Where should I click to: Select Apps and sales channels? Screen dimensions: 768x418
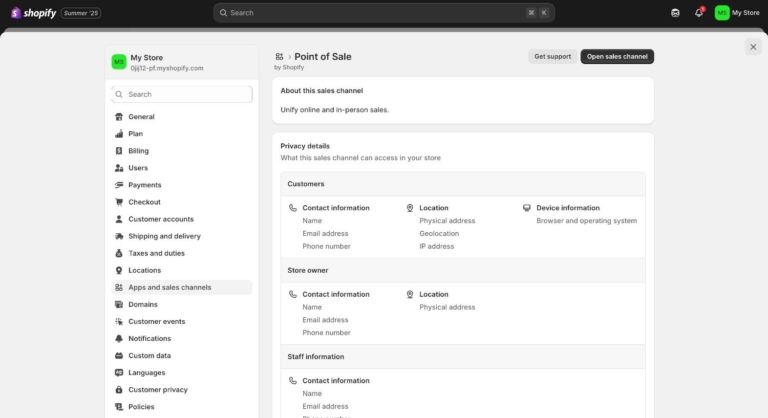click(169, 287)
